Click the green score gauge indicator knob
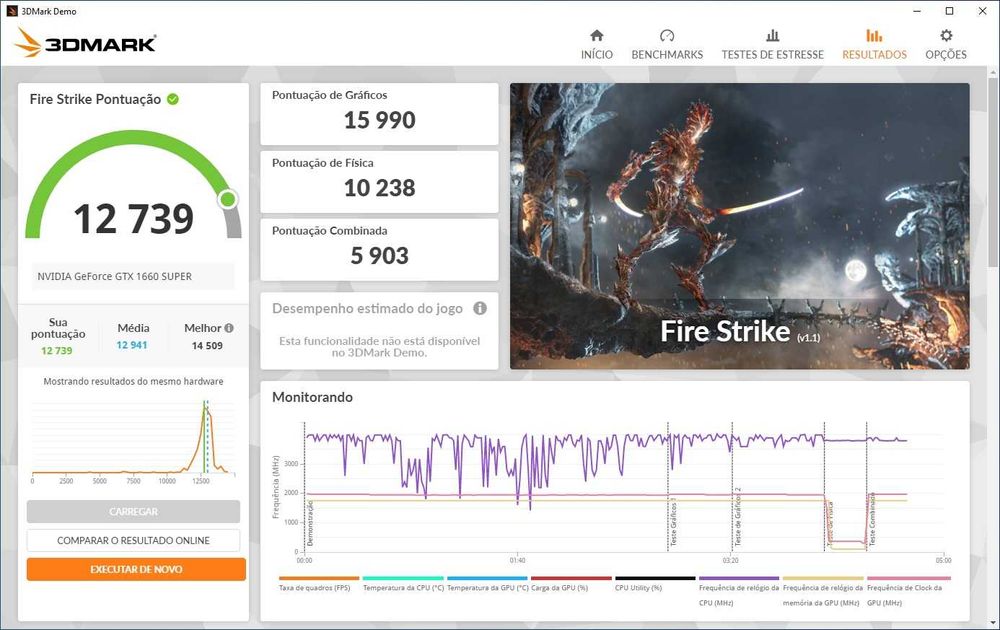The image size is (1000, 630). tap(228, 200)
